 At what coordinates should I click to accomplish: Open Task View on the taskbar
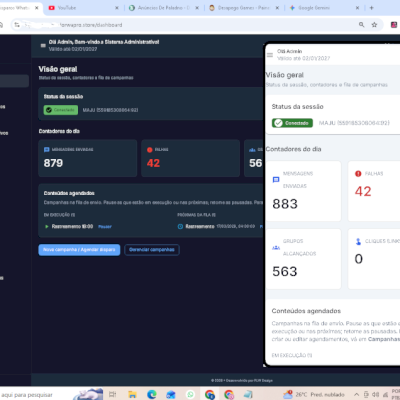tap(113, 395)
